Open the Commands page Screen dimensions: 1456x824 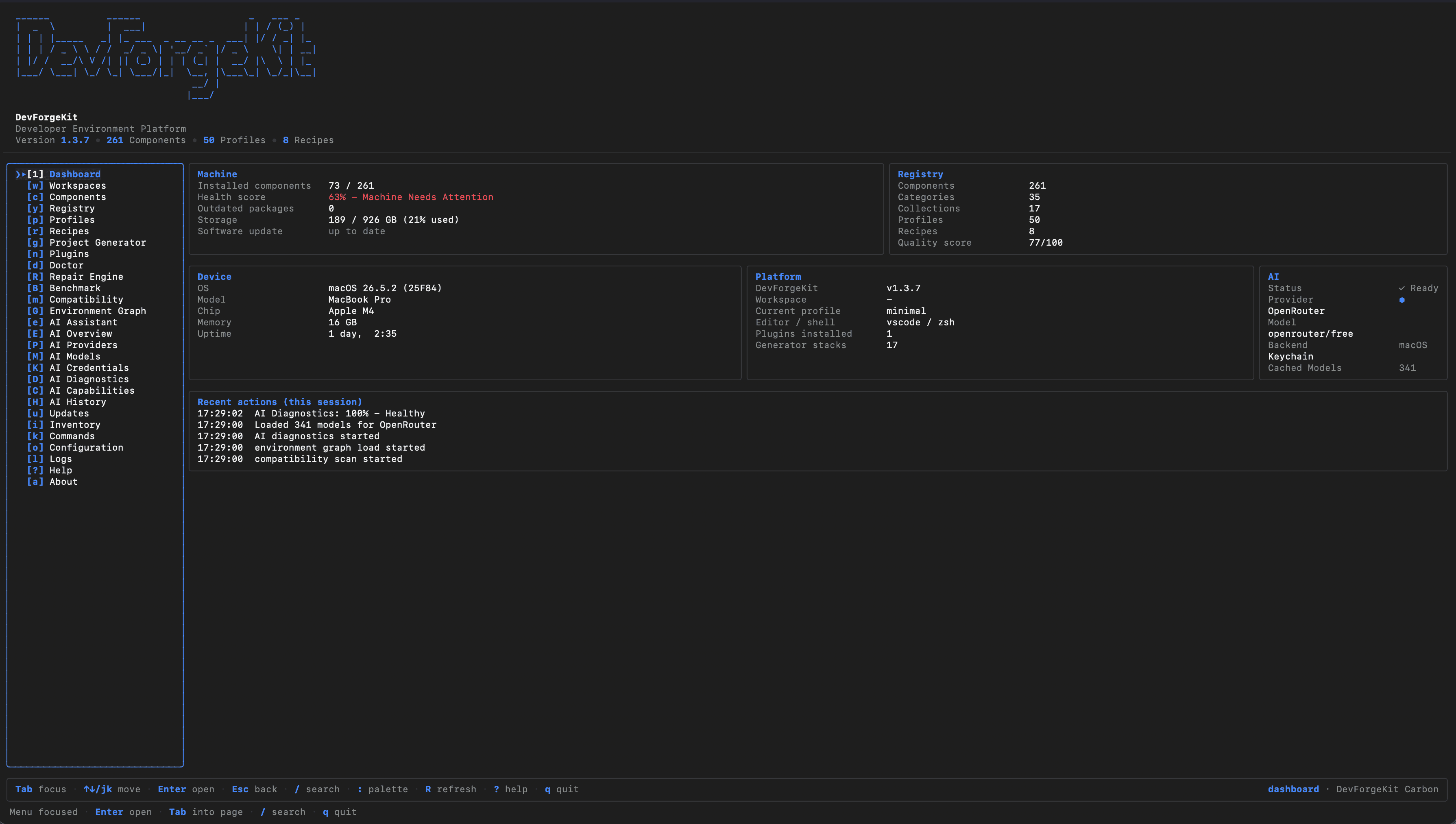61,436
